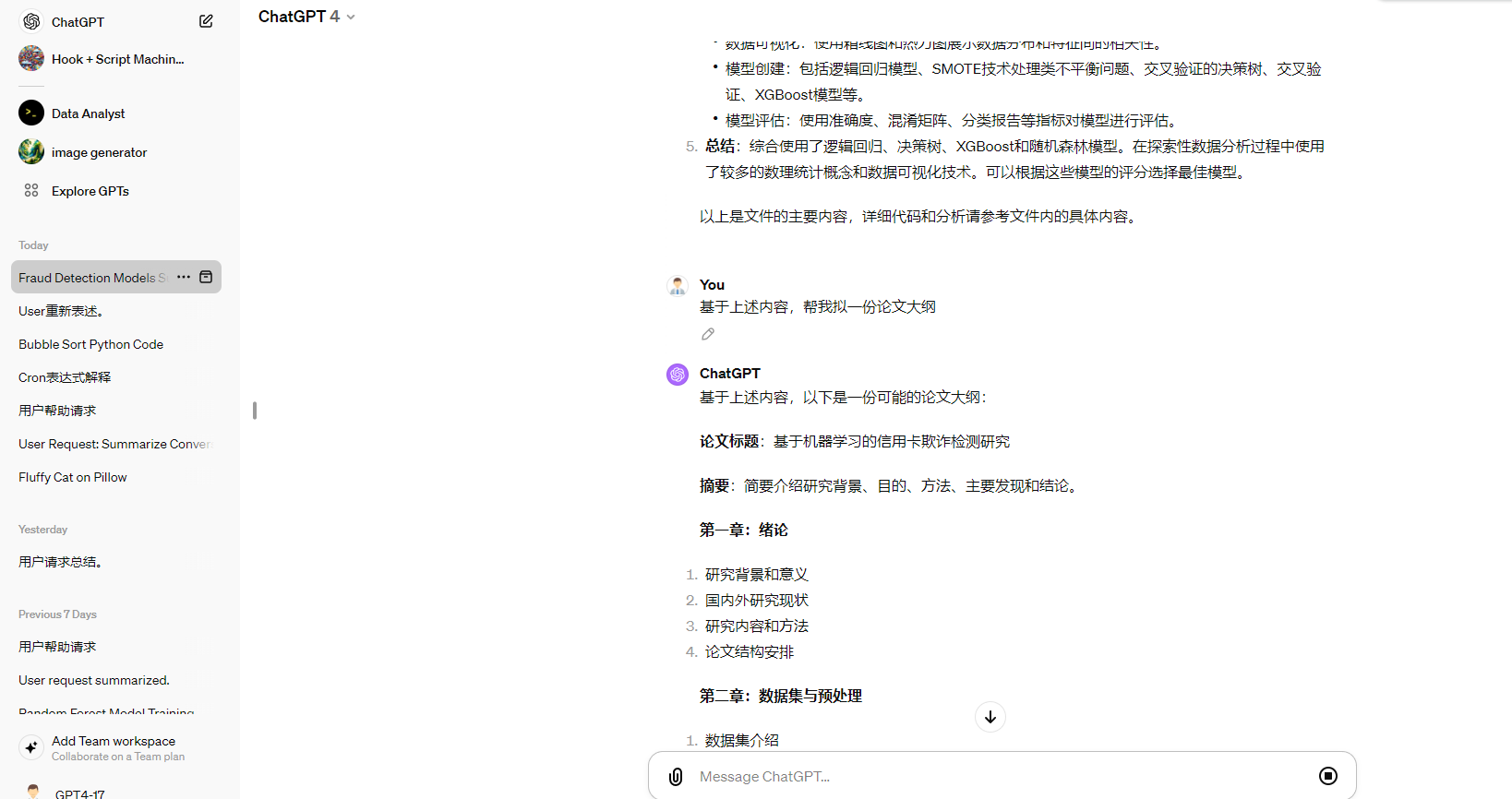The image size is (1512, 799).
Task: Attach a file with paperclip icon
Action: point(676,777)
